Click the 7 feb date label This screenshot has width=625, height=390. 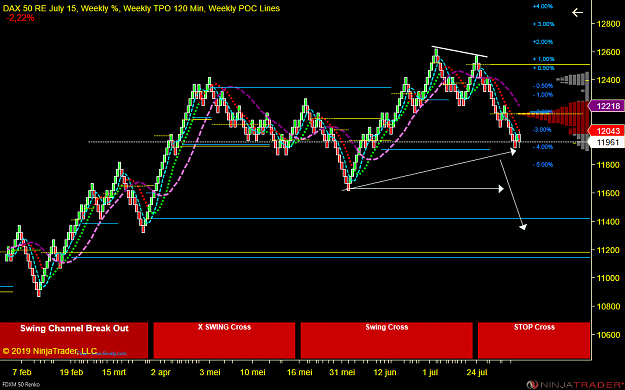click(x=22, y=372)
